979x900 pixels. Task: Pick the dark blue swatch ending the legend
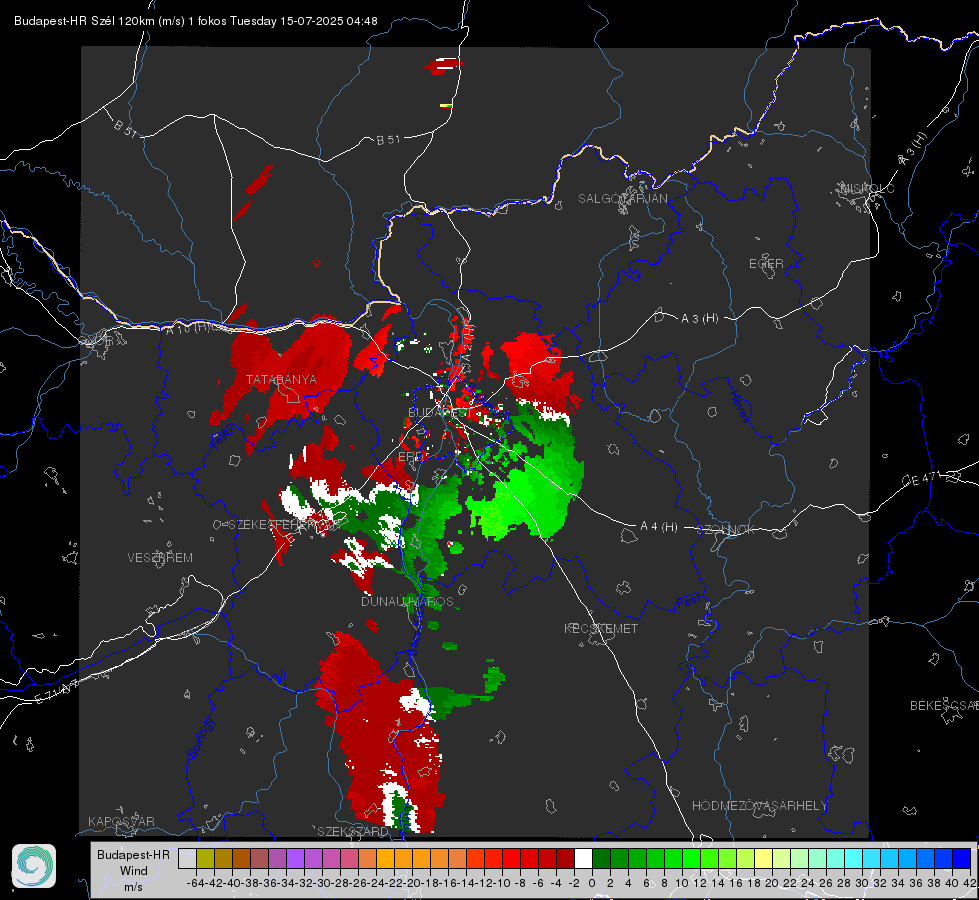tap(962, 859)
